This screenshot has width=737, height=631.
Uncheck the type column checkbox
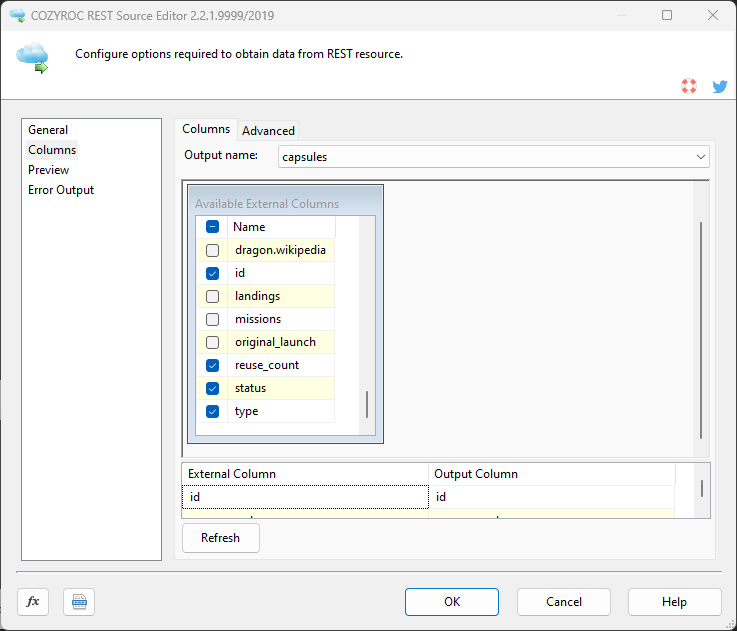tap(212, 411)
